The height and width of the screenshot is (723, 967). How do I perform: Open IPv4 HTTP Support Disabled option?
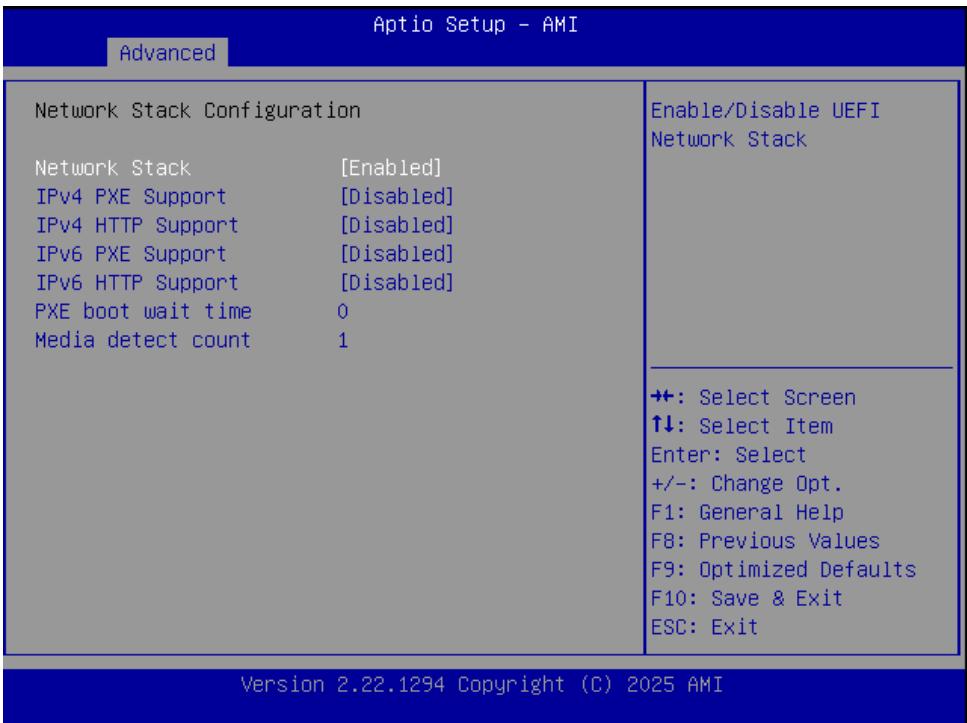click(x=397, y=225)
